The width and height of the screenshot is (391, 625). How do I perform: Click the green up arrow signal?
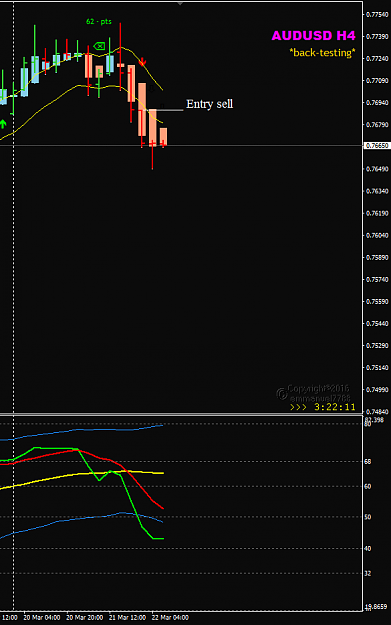coord(3,124)
